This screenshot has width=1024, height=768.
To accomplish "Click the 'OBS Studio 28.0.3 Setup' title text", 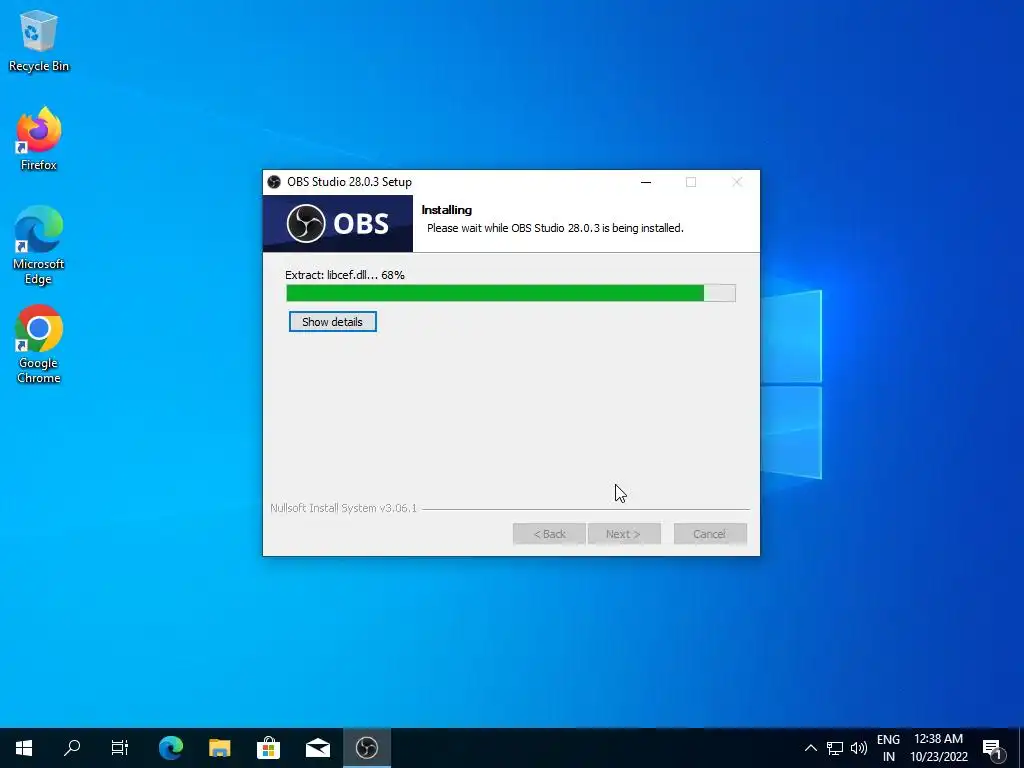I will click(349, 182).
